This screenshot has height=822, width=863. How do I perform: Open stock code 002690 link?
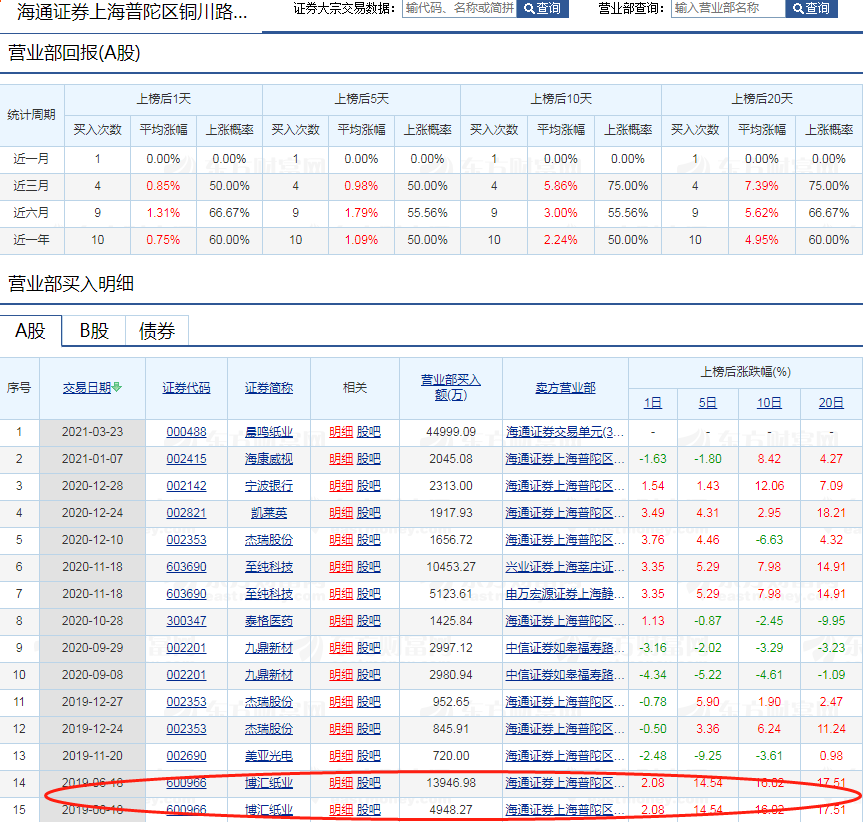[x=187, y=755]
